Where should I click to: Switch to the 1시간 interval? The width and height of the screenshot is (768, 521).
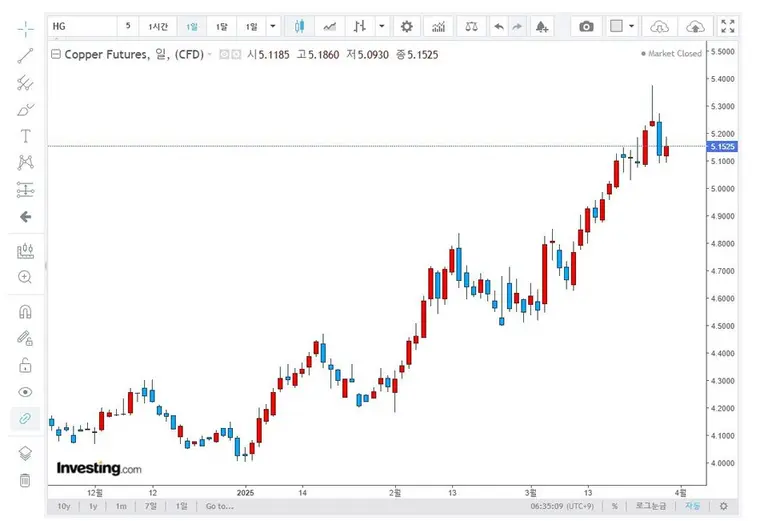pyautogui.click(x=158, y=27)
